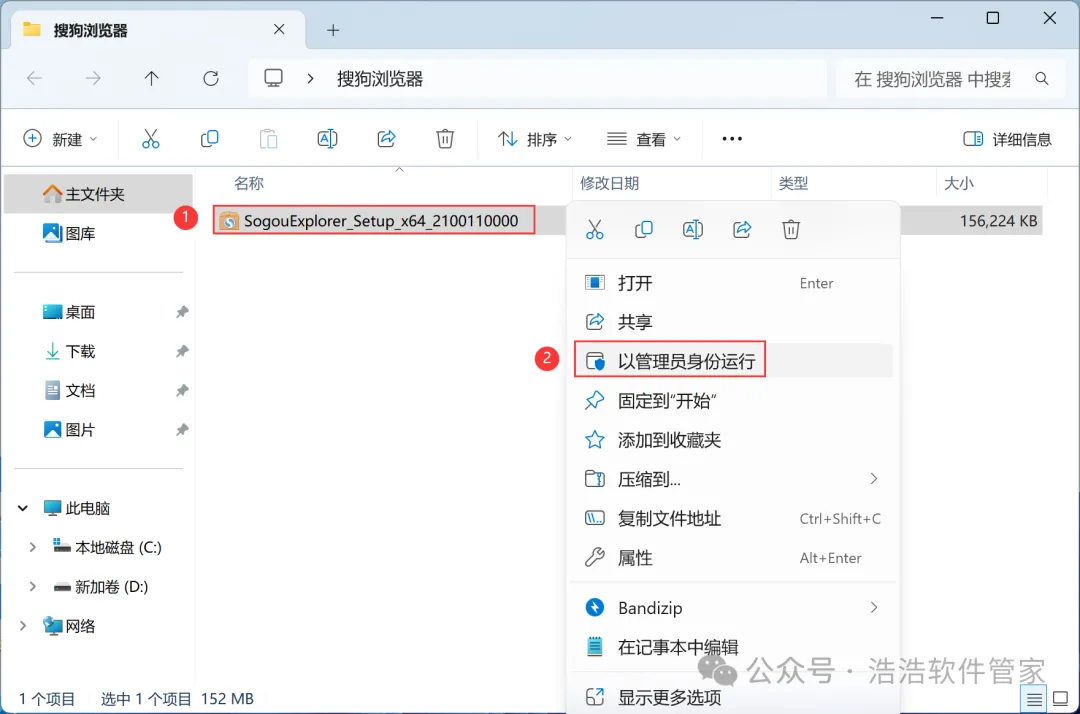Click 搜狗浏览器 in the address bar
The width and height of the screenshot is (1080, 714).
coord(380,78)
